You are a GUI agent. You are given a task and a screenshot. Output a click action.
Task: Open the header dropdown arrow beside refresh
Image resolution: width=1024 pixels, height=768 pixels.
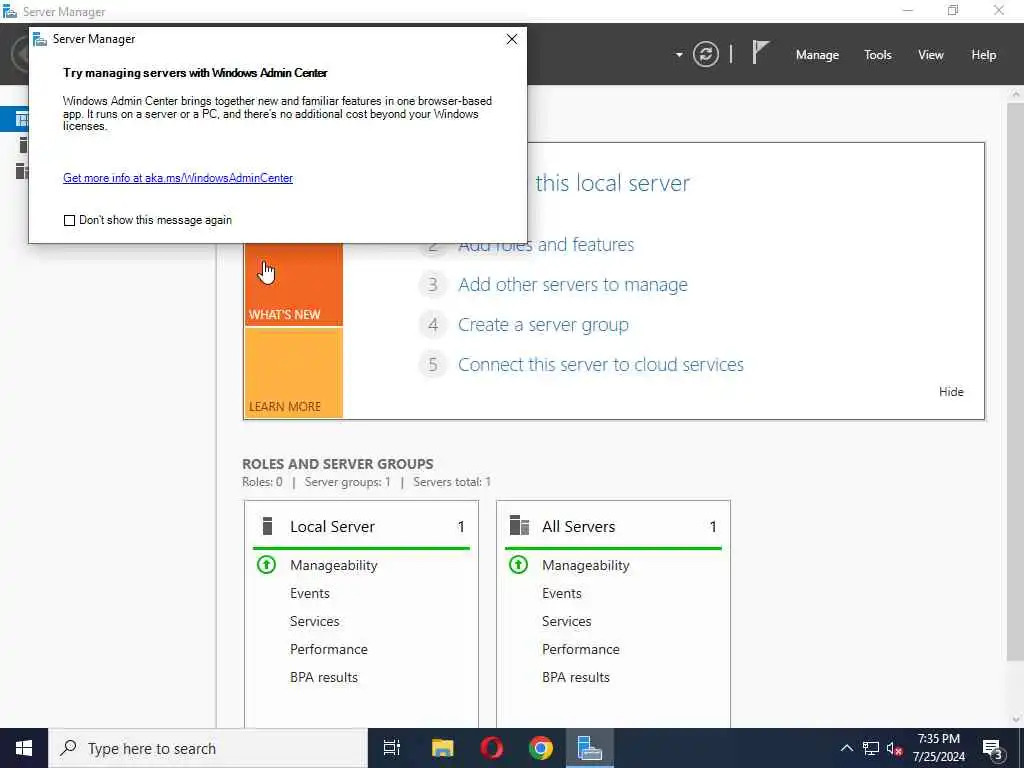(679, 55)
